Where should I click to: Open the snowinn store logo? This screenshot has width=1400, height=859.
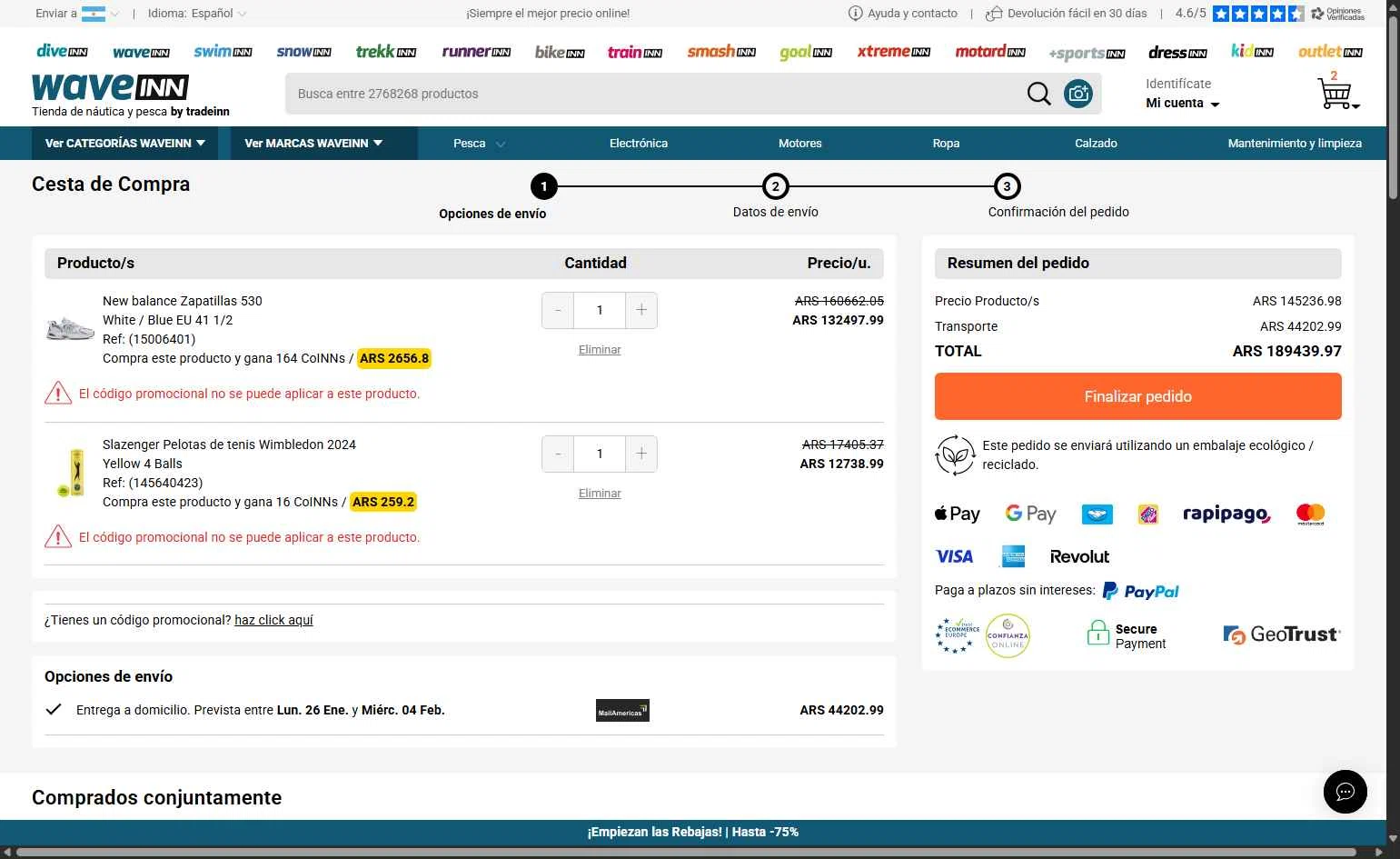tap(303, 52)
